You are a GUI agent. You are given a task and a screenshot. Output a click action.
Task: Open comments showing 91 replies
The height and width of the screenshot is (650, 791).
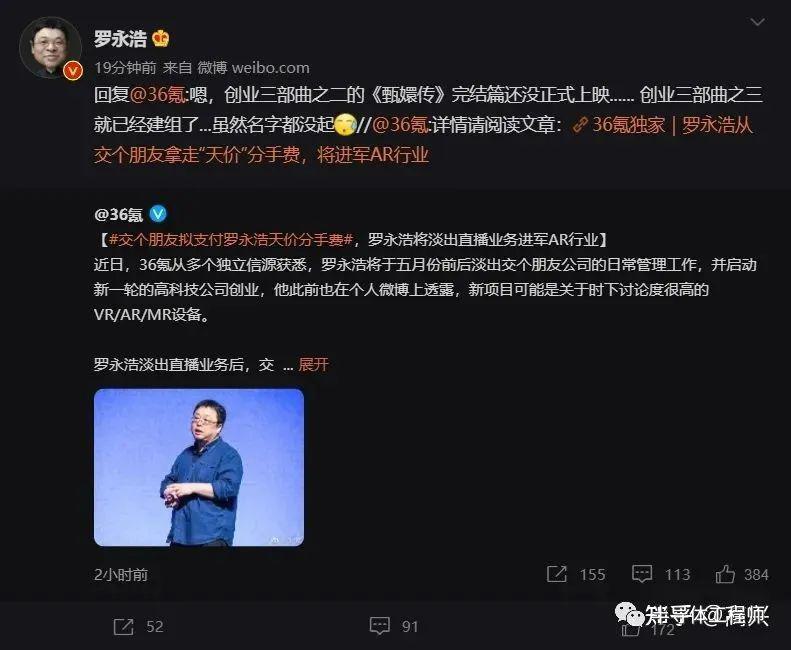coord(380,626)
